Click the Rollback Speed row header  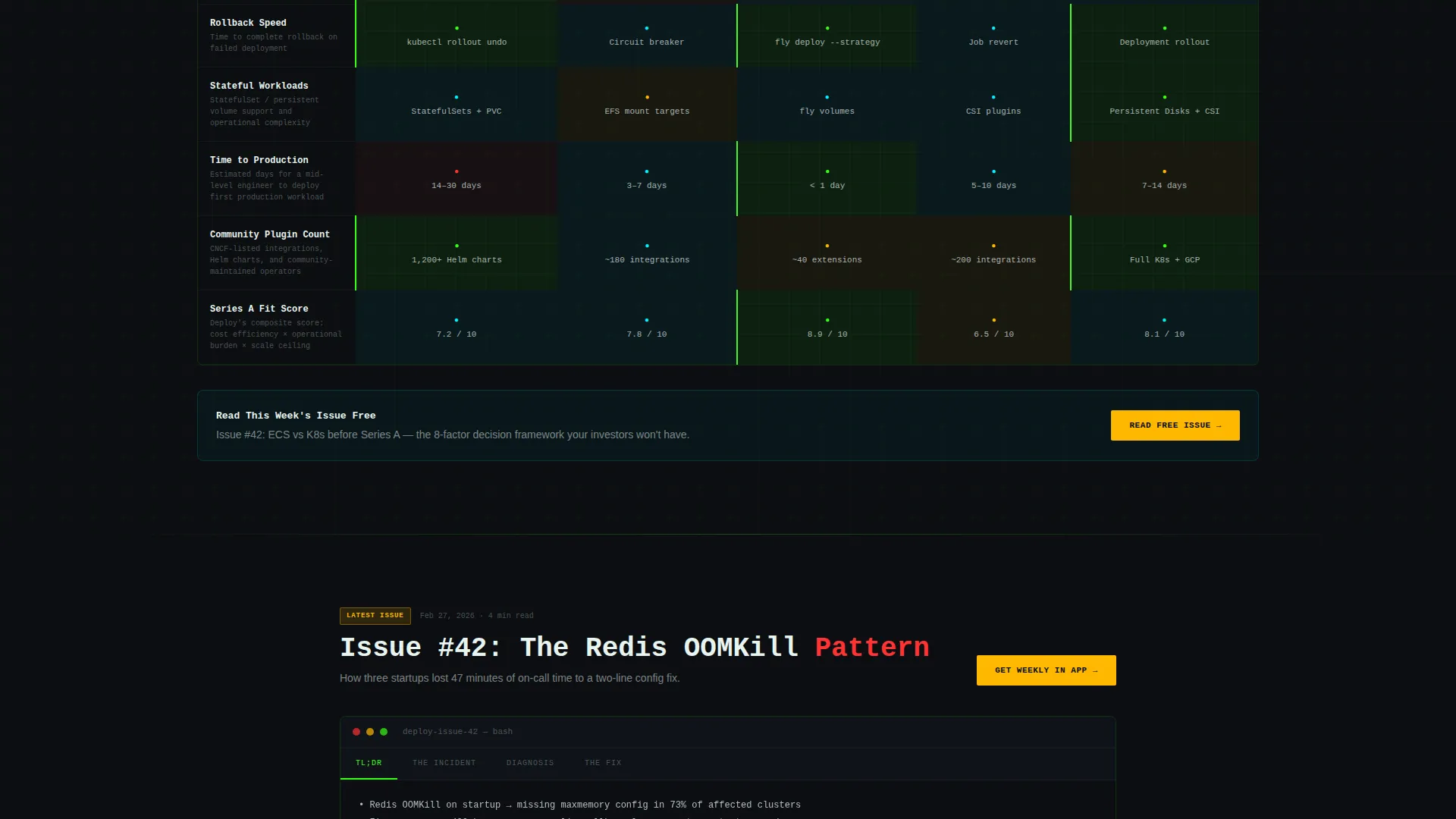[277, 35]
